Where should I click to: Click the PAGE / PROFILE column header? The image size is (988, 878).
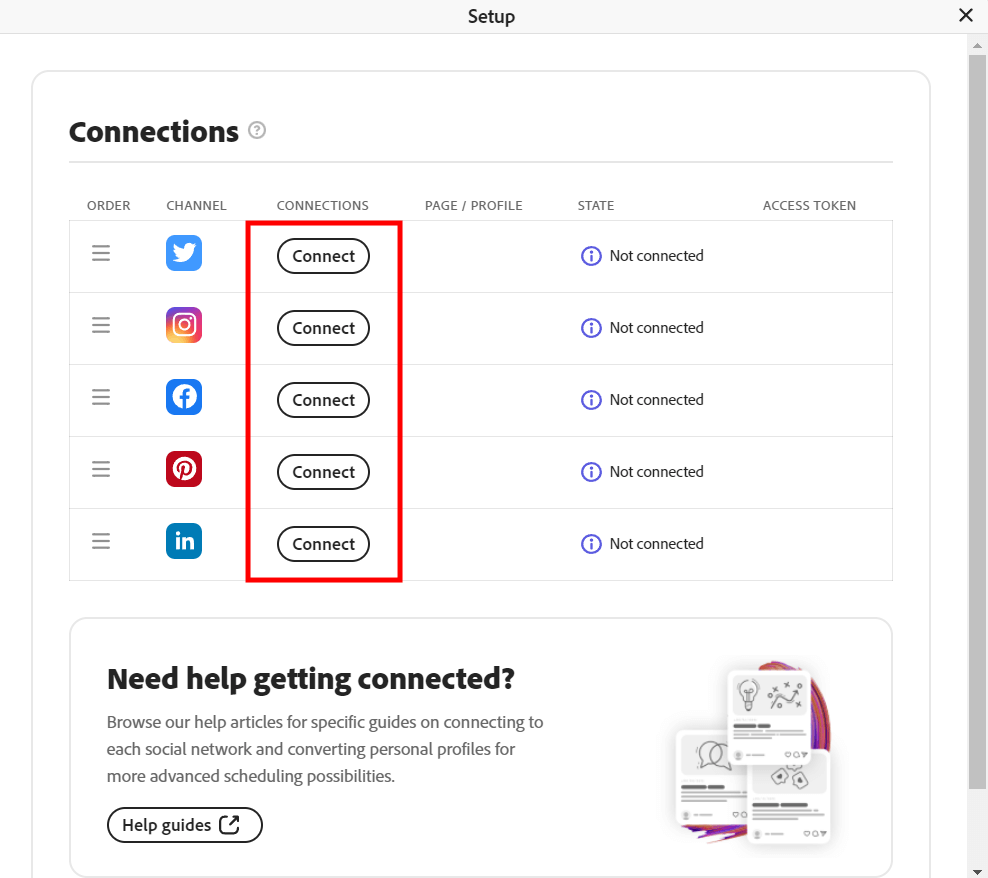point(474,205)
